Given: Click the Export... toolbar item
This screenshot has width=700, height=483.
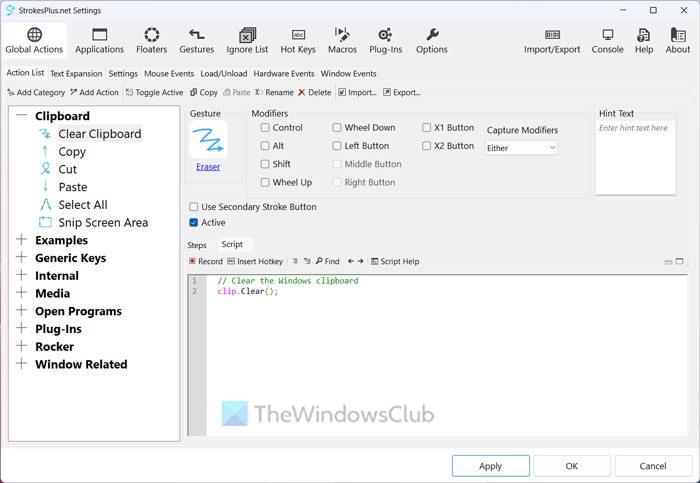Looking at the screenshot, I should (x=401, y=92).
